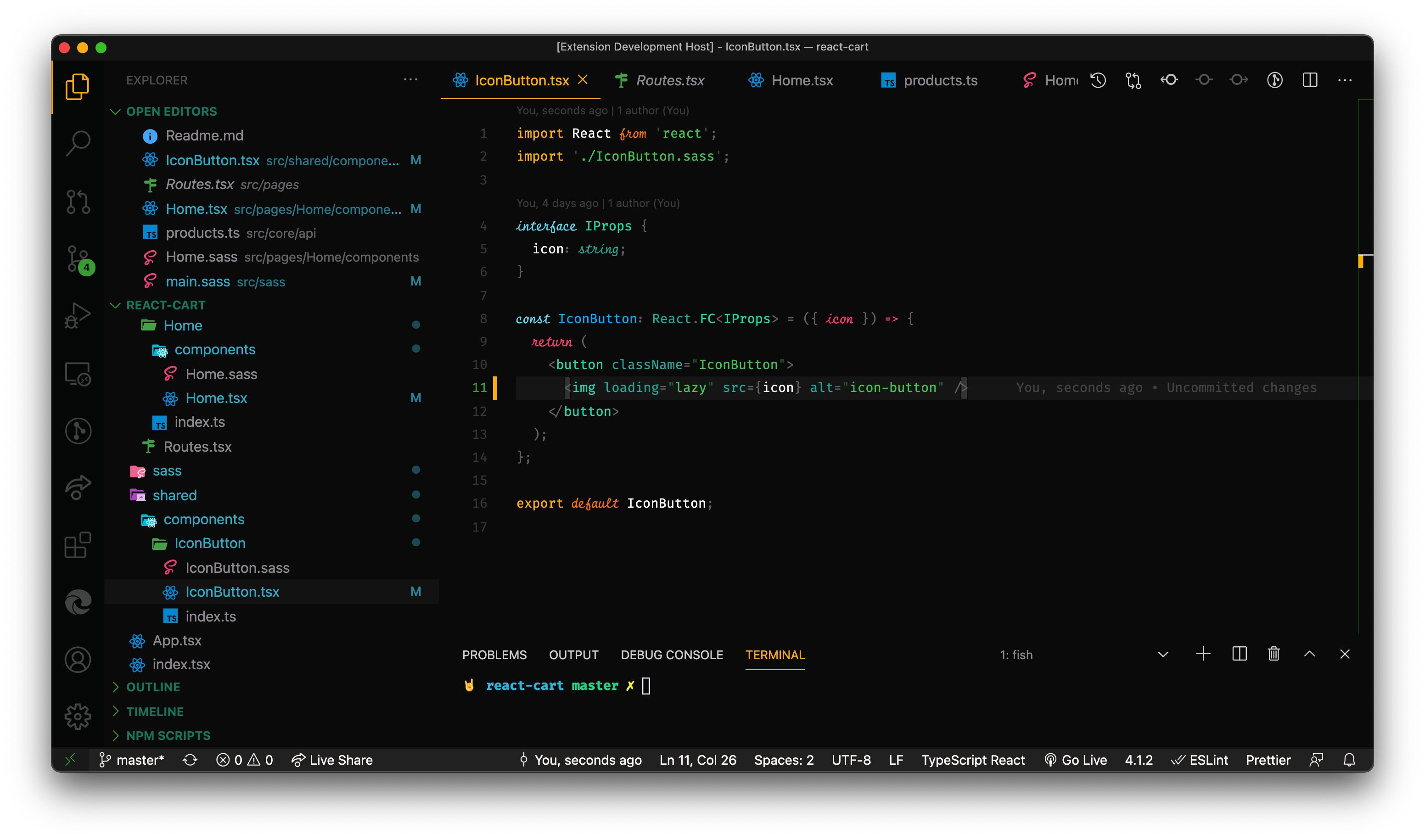Toggle ESLint status in status bar
Screen dimensions: 1425x840
(1199, 760)
